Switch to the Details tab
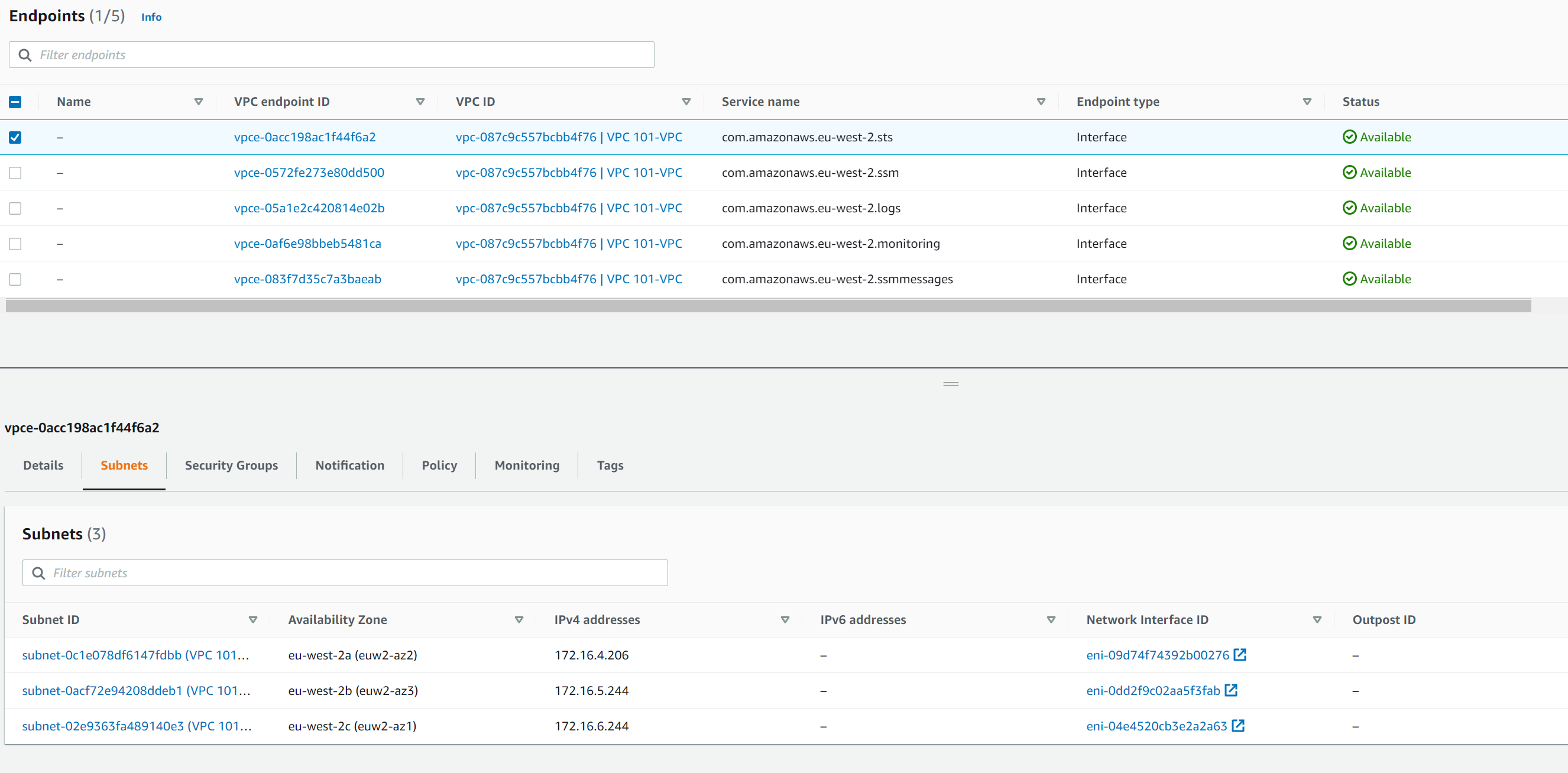1568x773 pixels. click(x=43, y=465)
